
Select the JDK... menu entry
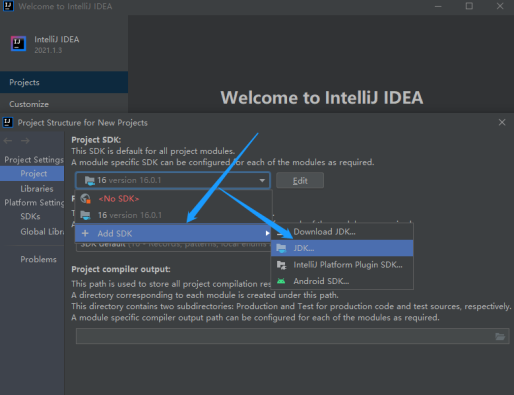[342, 248]
